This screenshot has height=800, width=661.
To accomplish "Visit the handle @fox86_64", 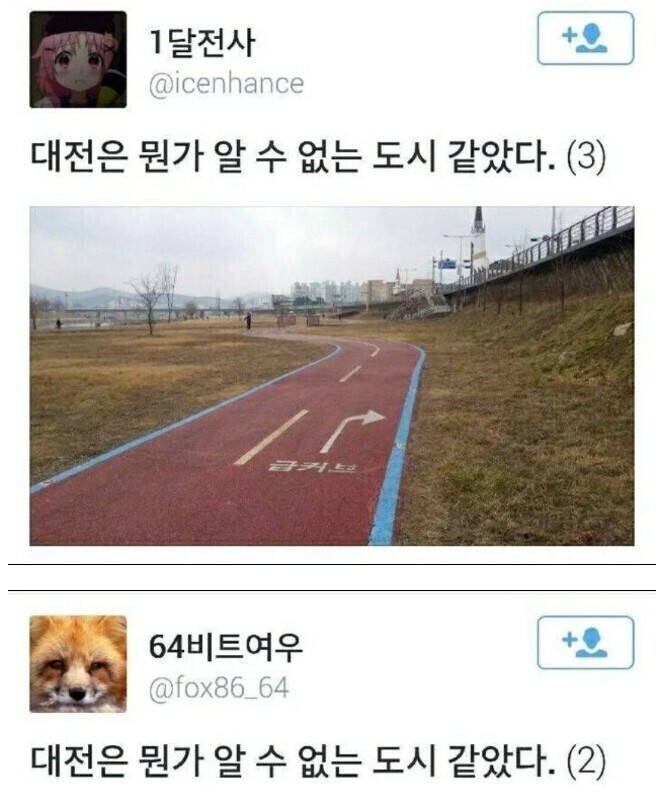I will click(x=219, y=688).
